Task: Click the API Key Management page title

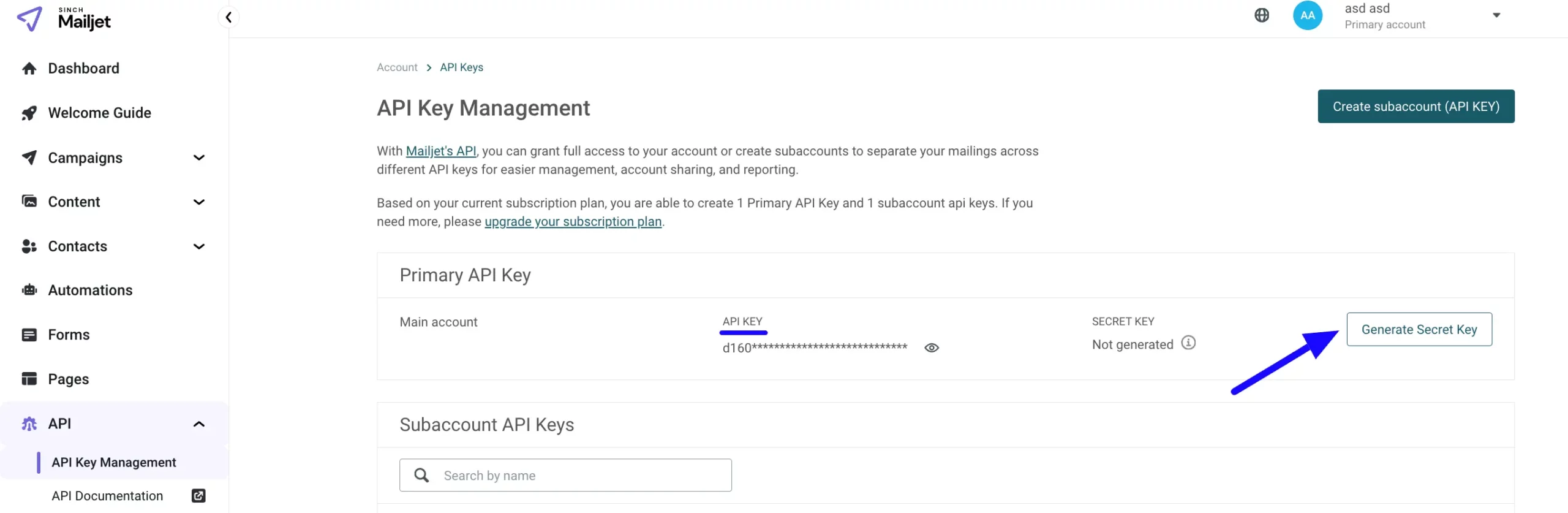Action: tap(483, 108)
